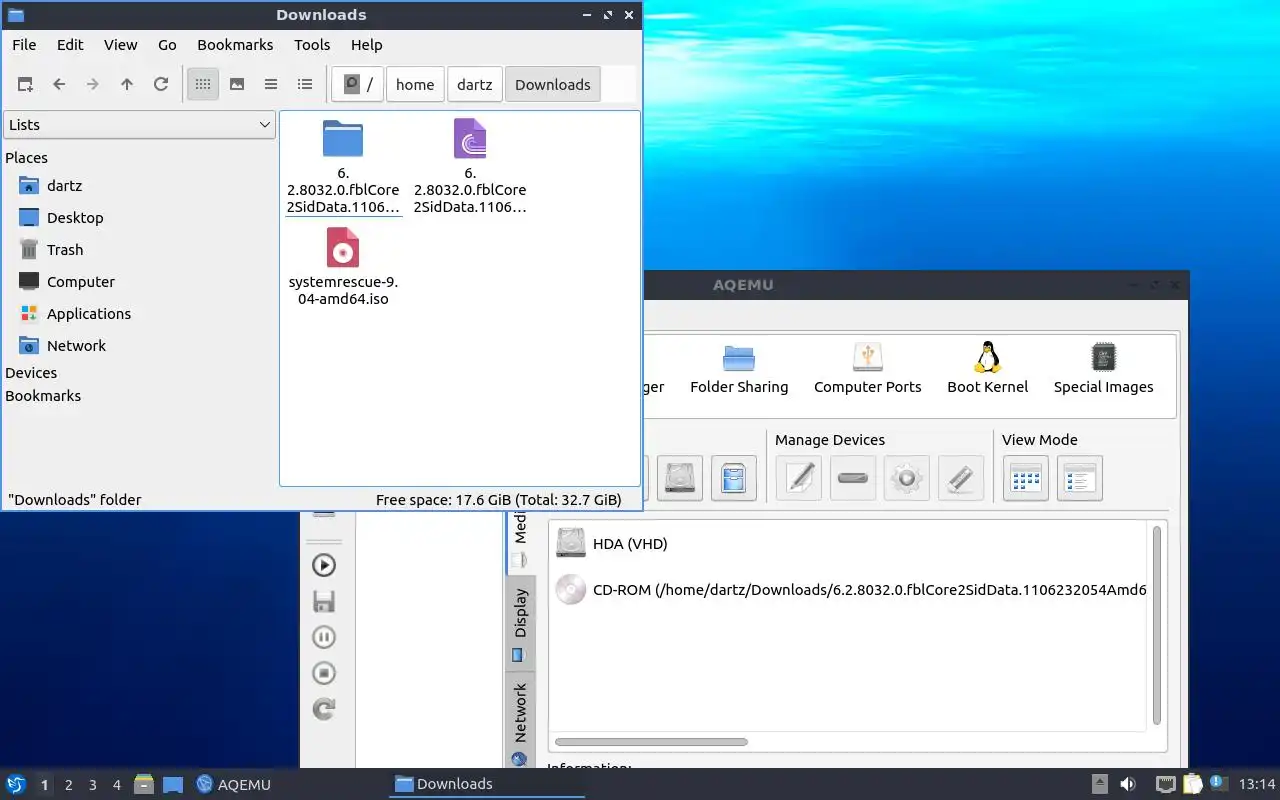Open Folder Sharing in AQEMU
Image resolution: width=1280 pixels, height=800 pixels.
tap(739, 369)
